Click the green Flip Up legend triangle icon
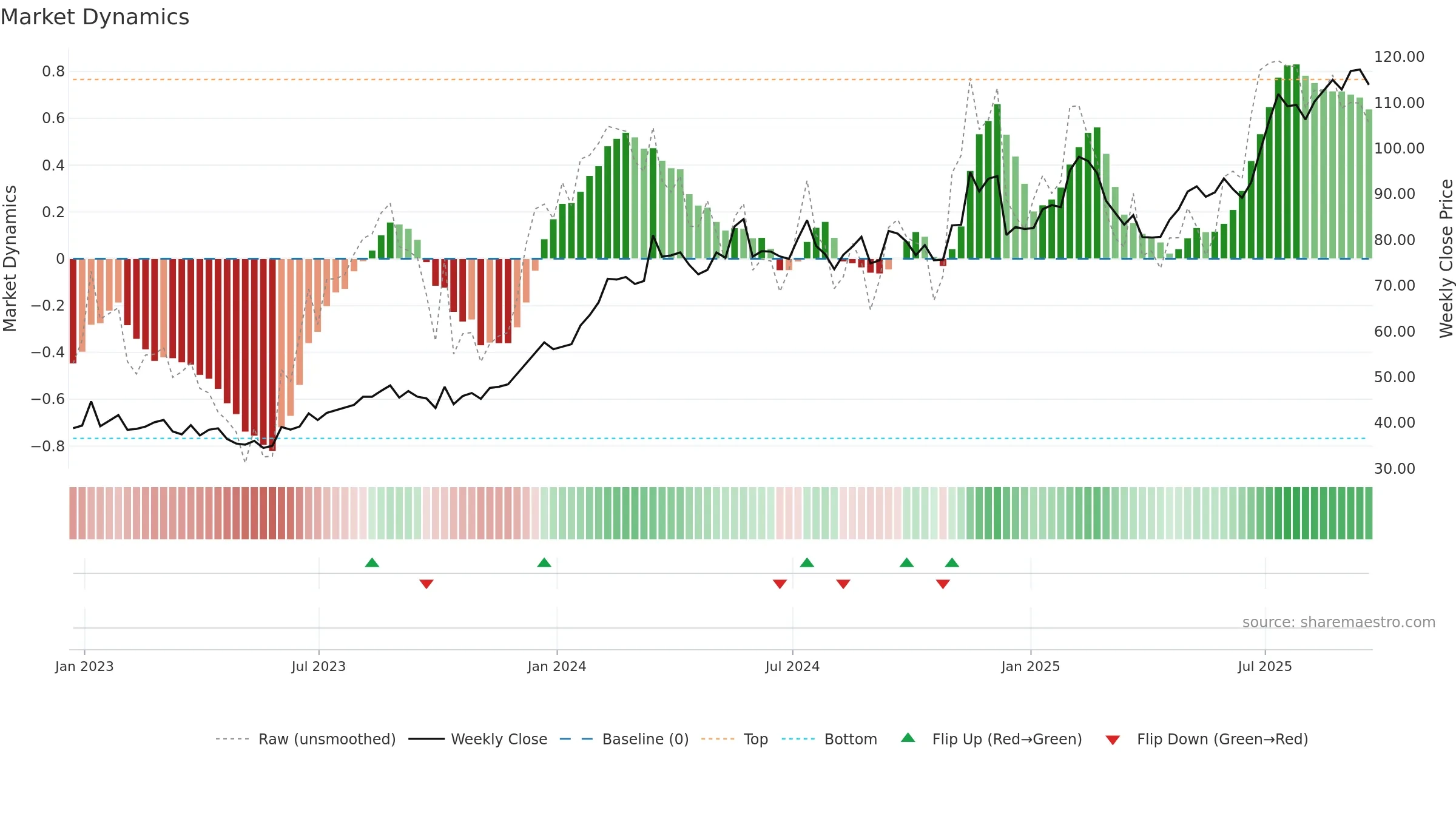The image size is (1456, 819). coord(908,738)
